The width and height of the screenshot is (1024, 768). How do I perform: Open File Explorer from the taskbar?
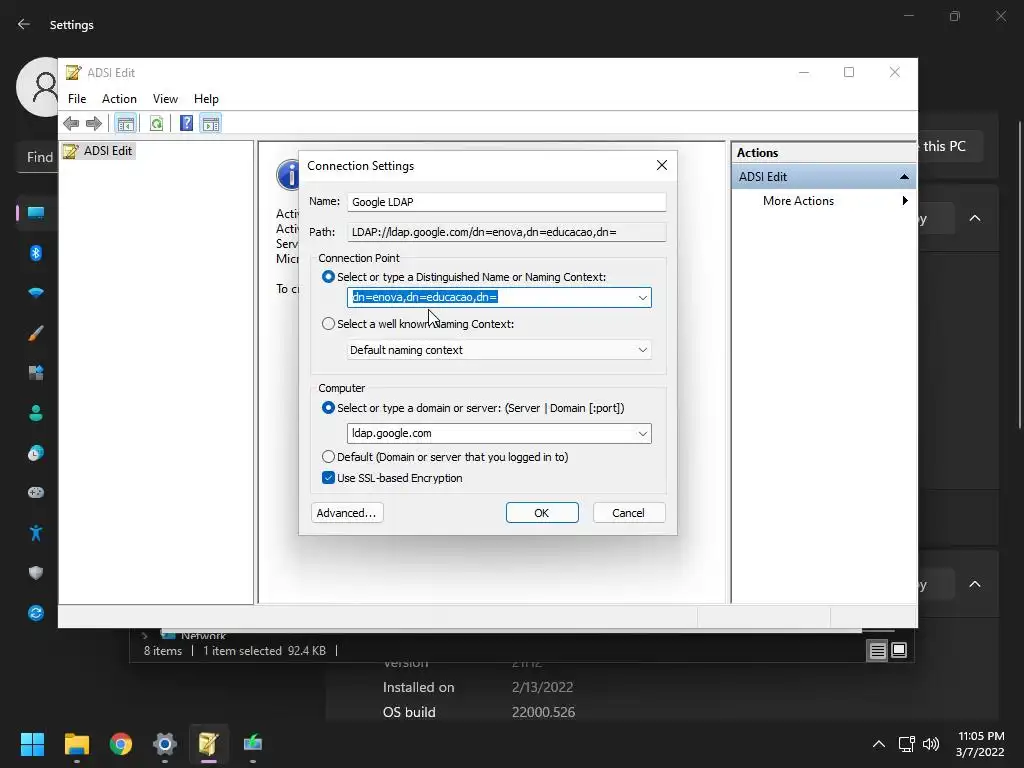[76, 744]
